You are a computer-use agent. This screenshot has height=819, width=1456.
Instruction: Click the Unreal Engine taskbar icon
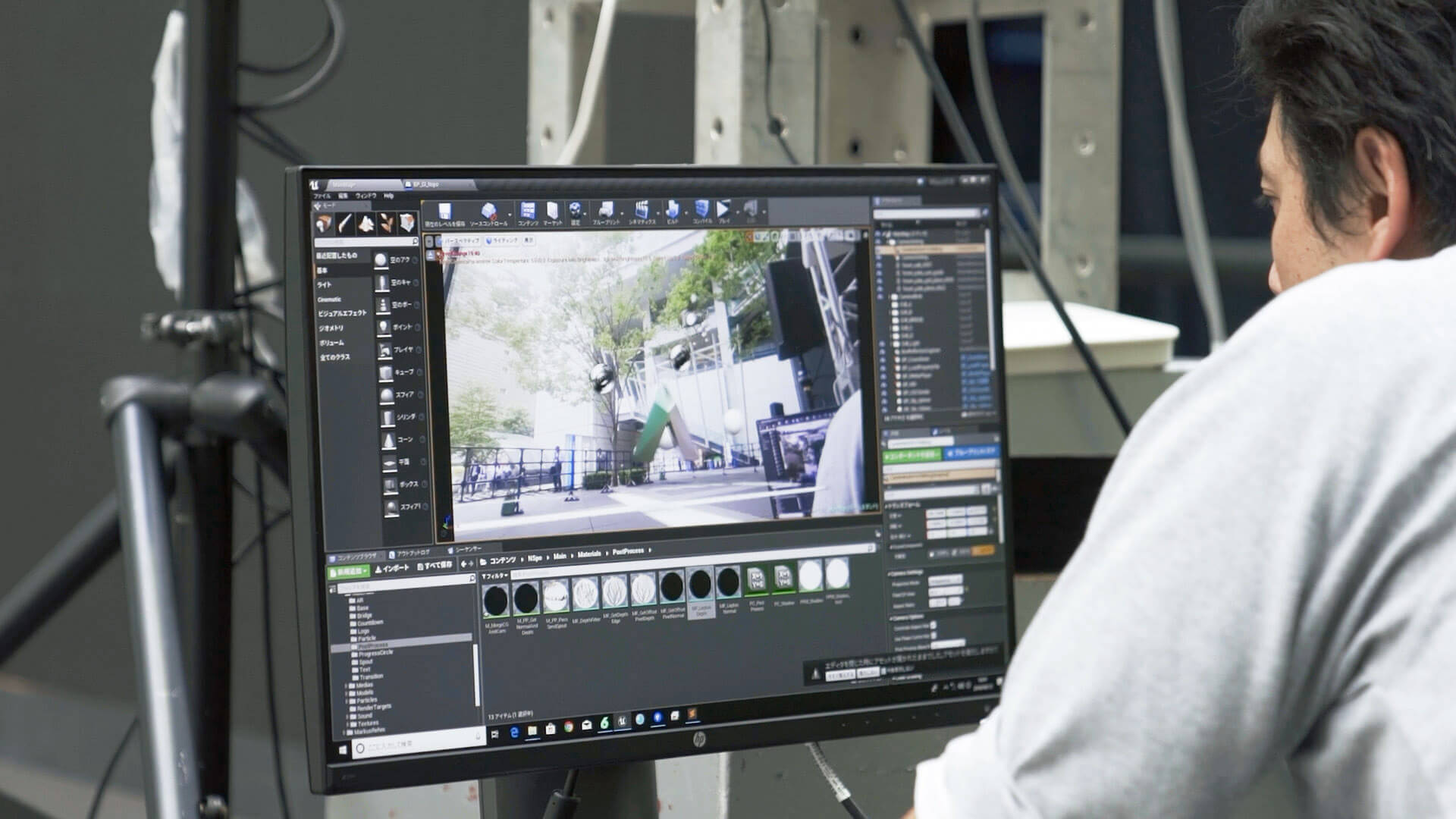622,721
